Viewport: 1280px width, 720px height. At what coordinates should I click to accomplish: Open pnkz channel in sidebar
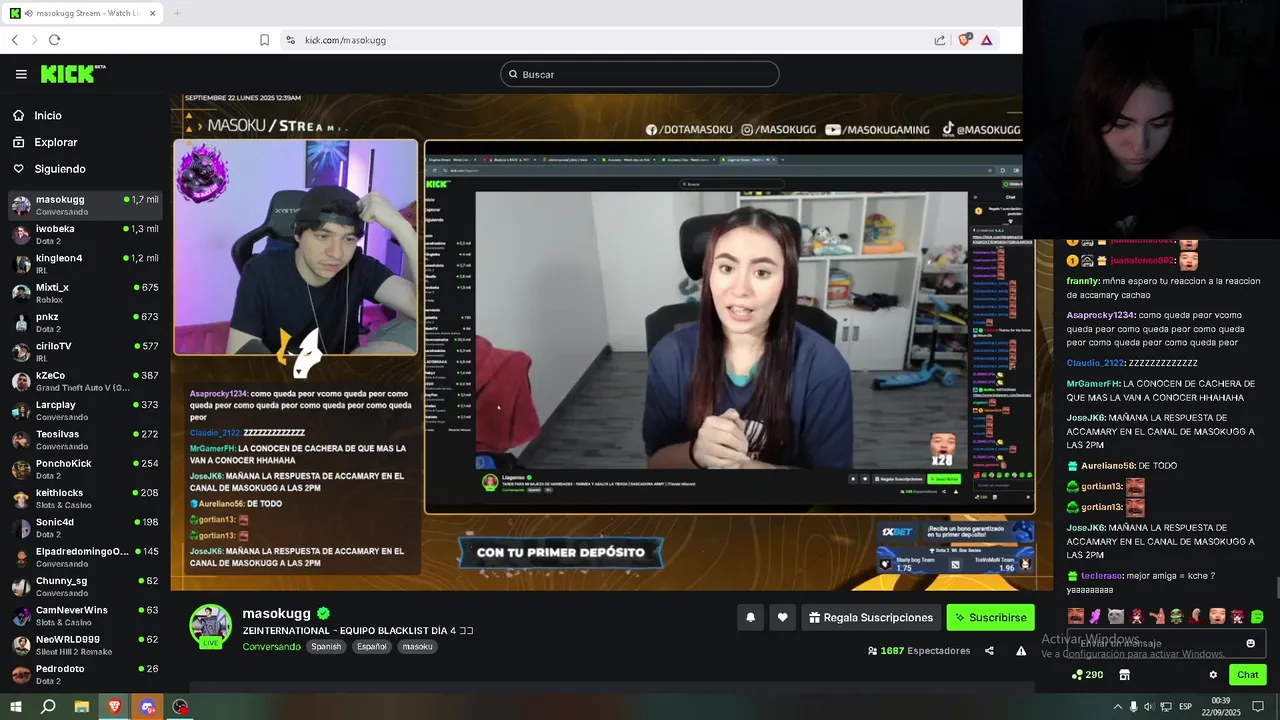pyautogui.click(x=85, y=322)
